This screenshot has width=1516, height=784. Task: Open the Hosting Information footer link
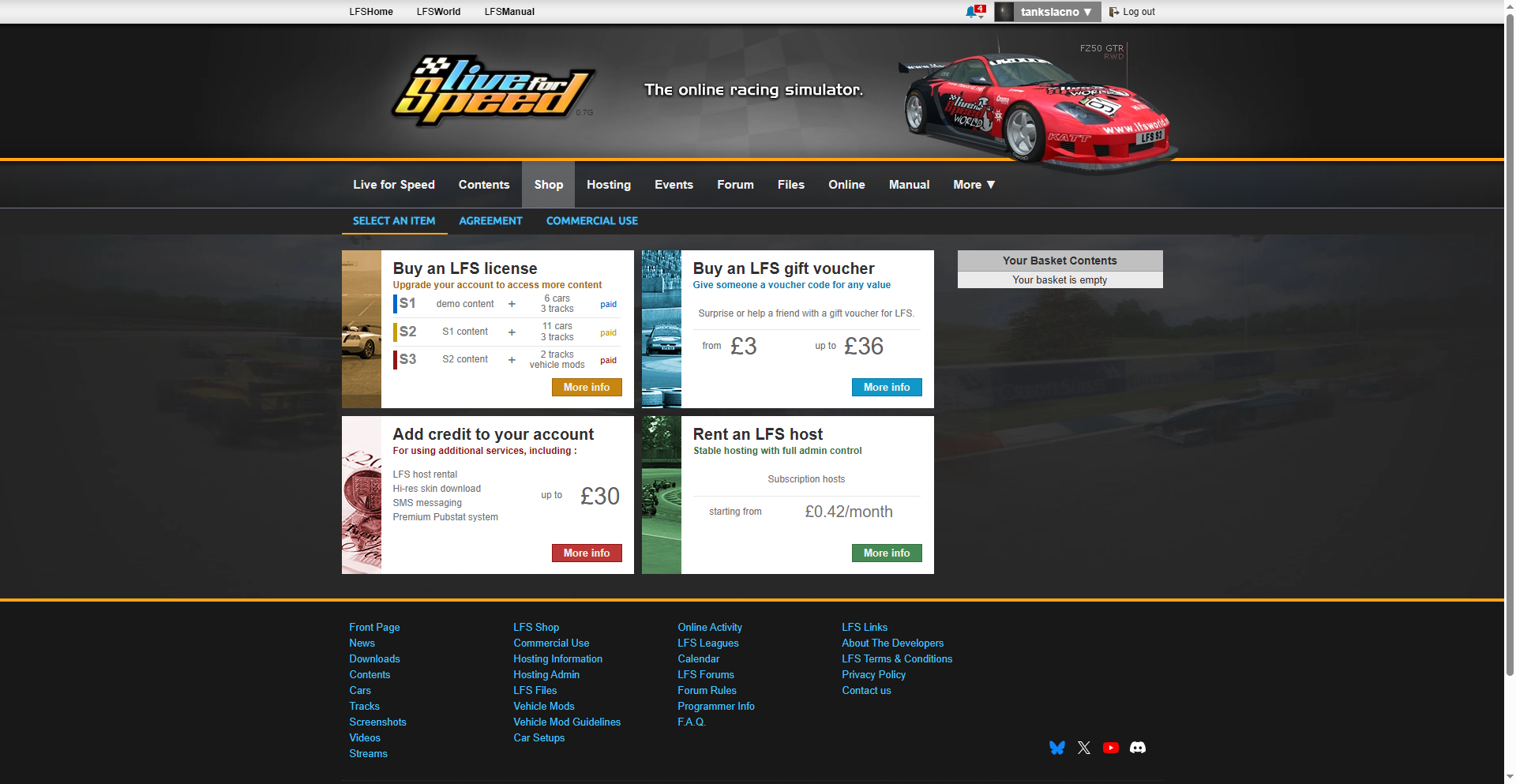pyautogui.click(x=557, y=659)
